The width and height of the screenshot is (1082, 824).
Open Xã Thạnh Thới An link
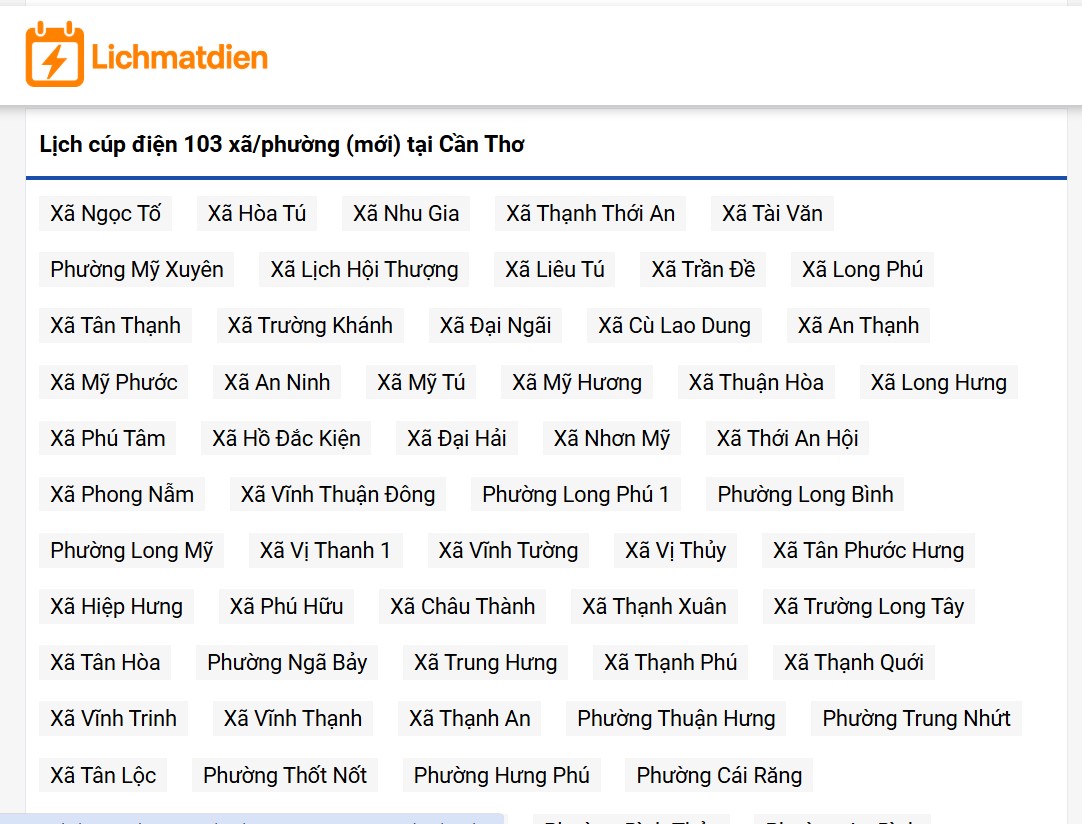[591, 213]
